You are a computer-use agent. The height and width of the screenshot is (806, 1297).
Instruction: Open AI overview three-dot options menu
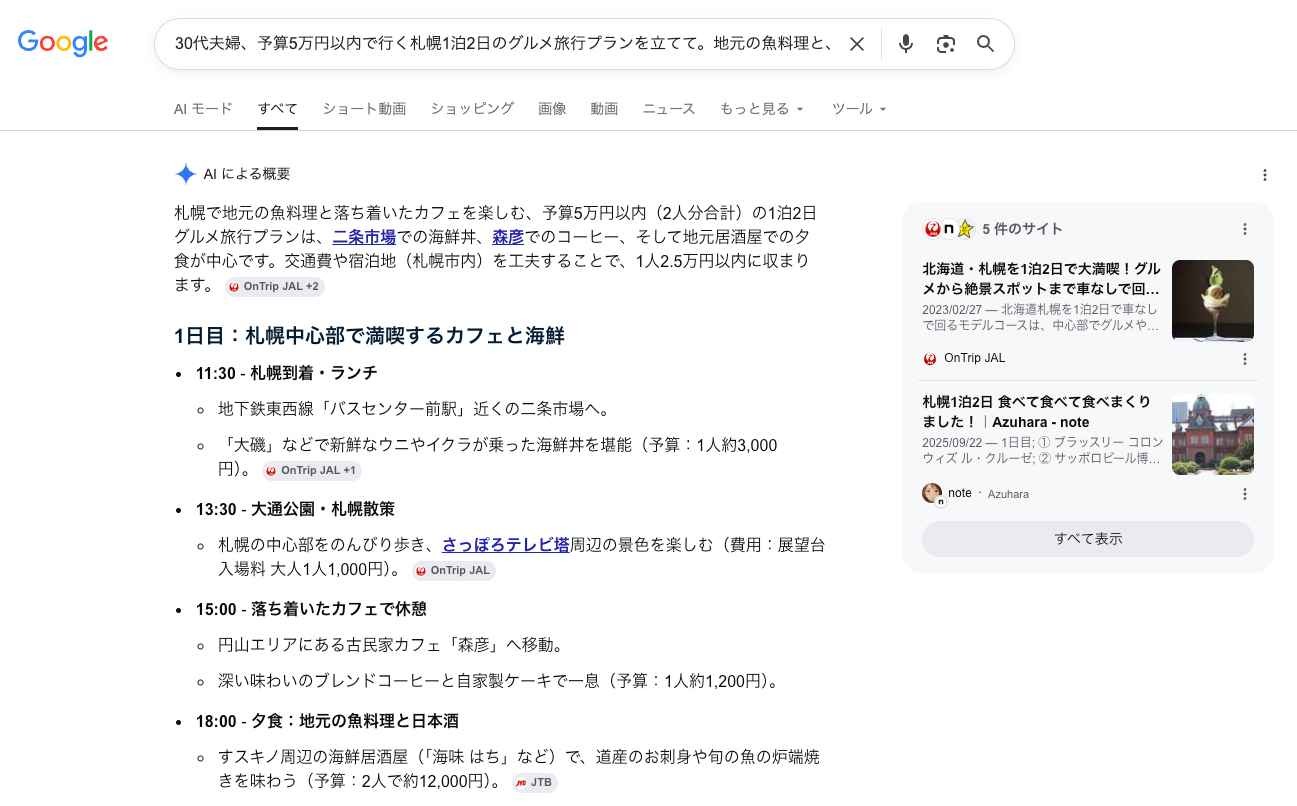[1264, 175]
